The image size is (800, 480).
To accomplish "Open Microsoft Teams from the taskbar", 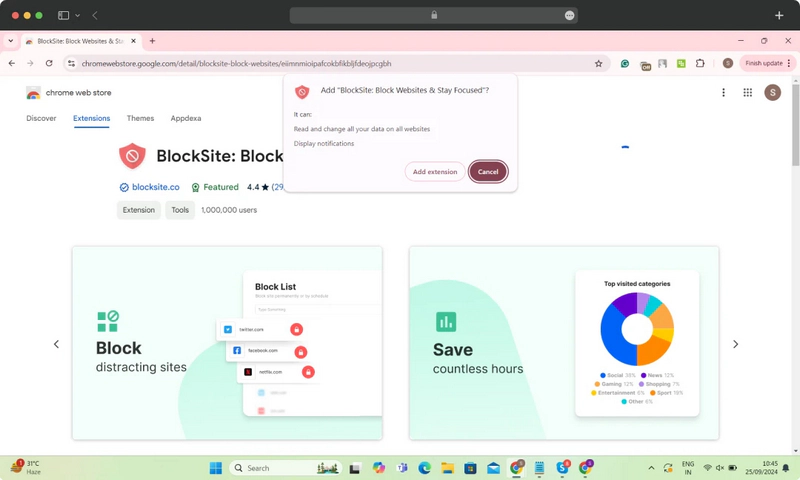I will 402,468.
